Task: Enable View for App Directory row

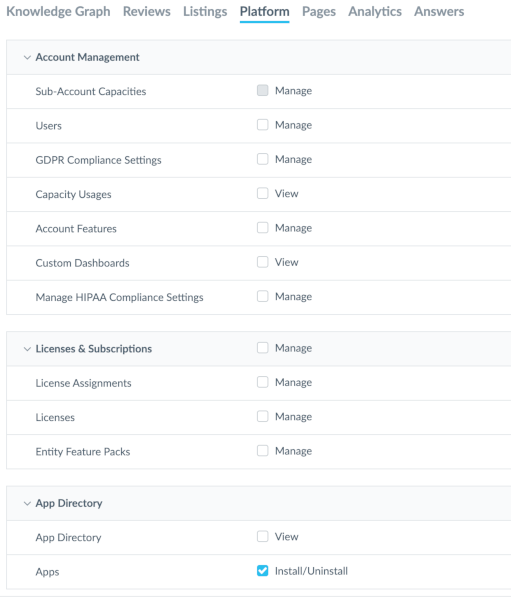Action: 262,537
